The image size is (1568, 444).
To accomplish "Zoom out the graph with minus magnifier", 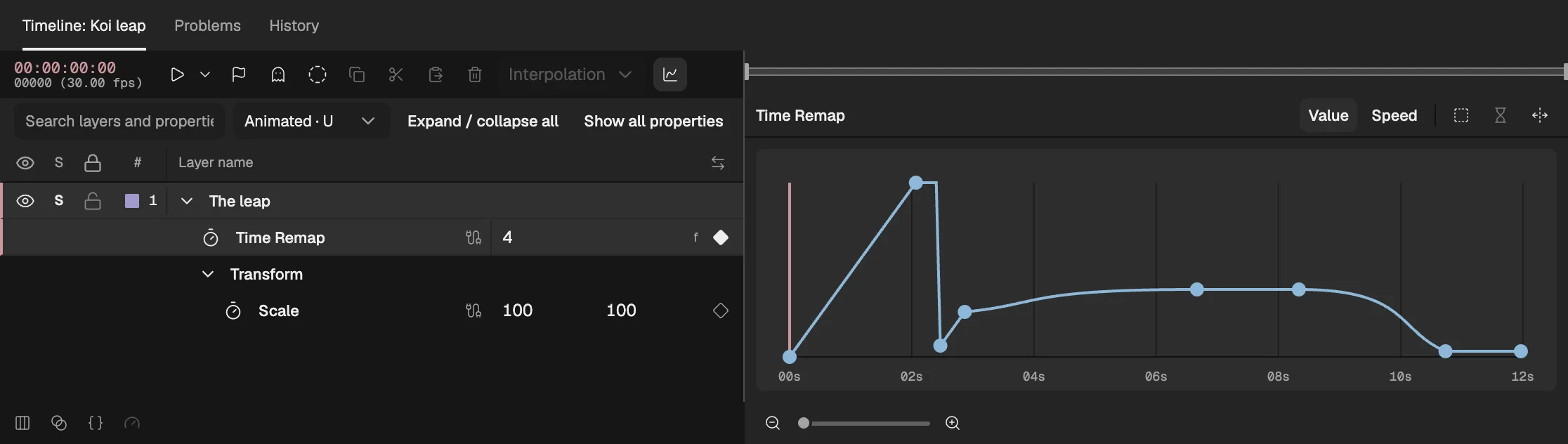I will click(773, 423).
